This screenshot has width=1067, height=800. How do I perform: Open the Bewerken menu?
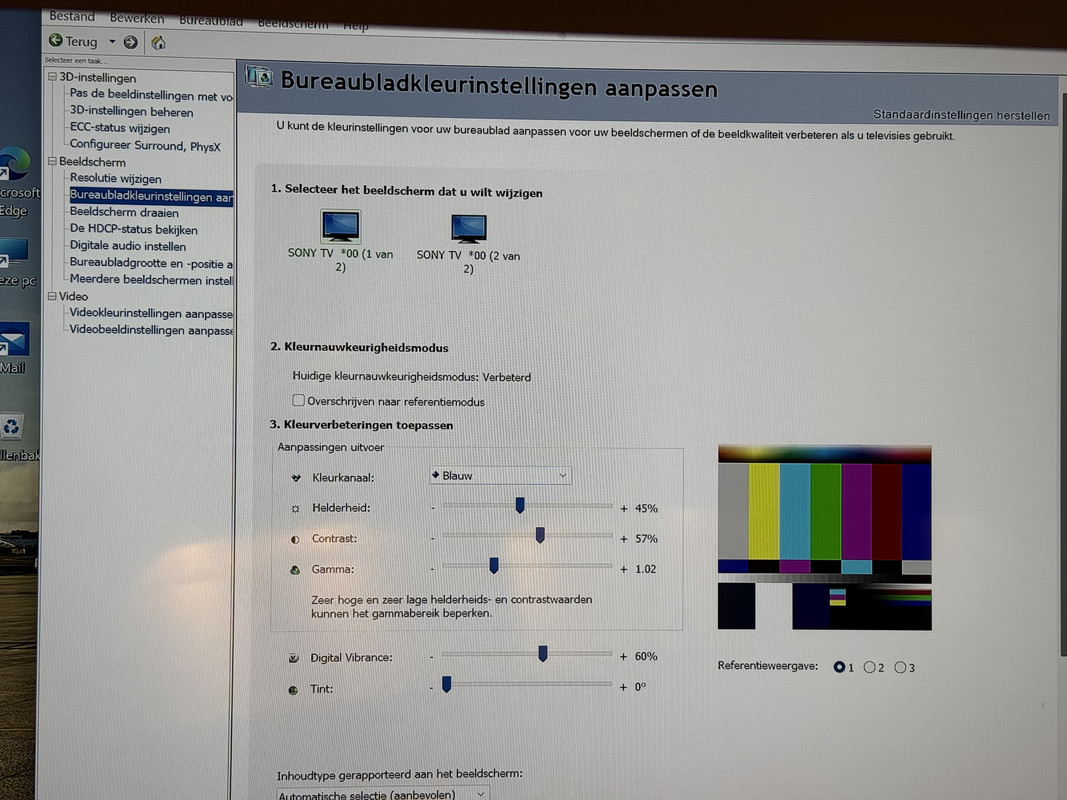pyautogui.click(x=137, y=18)
